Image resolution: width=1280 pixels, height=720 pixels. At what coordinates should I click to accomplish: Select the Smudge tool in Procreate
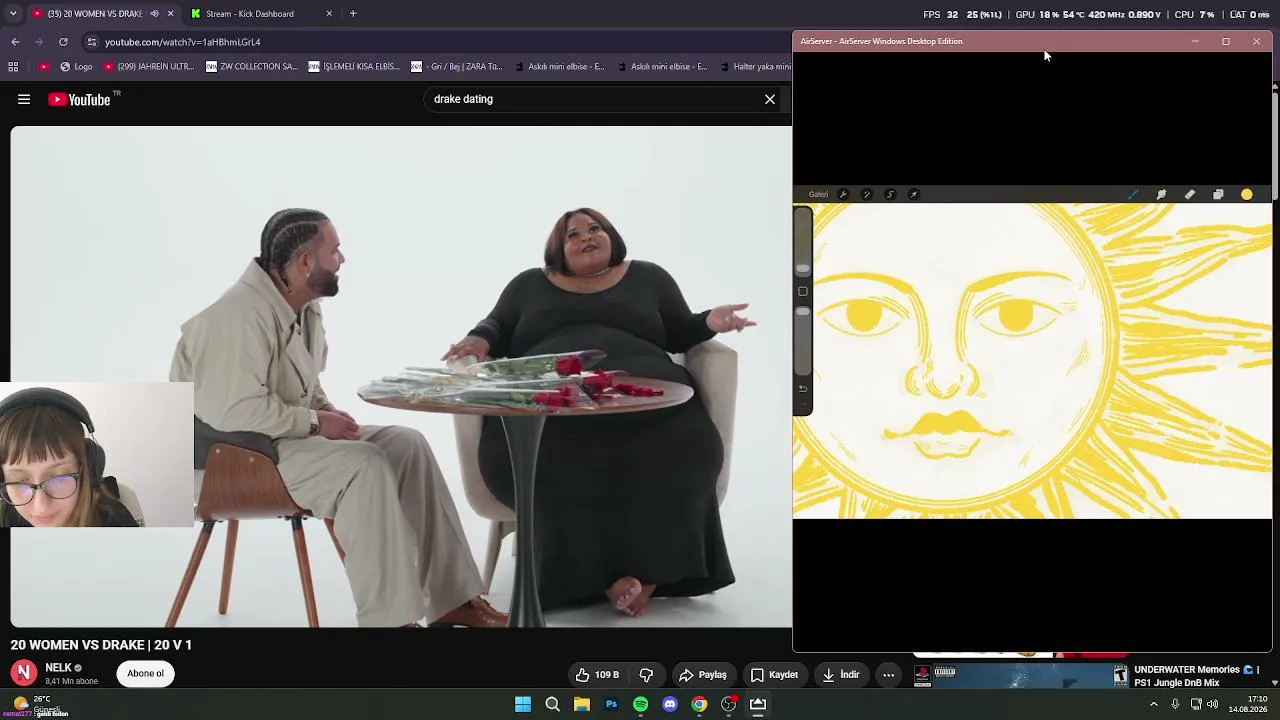pyautogui.click(x=1161, y=194)
